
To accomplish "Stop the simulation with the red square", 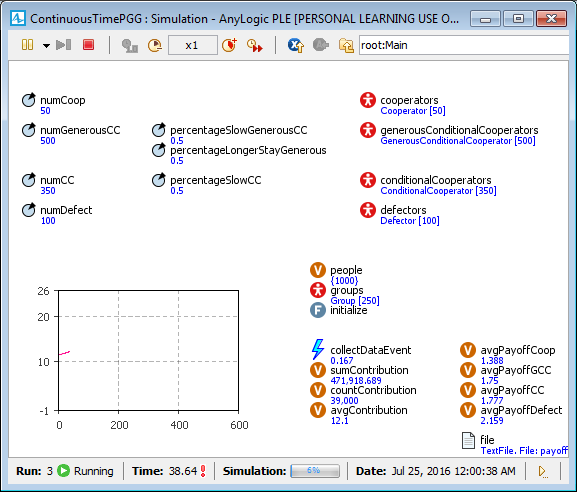I will pos(88,45).
